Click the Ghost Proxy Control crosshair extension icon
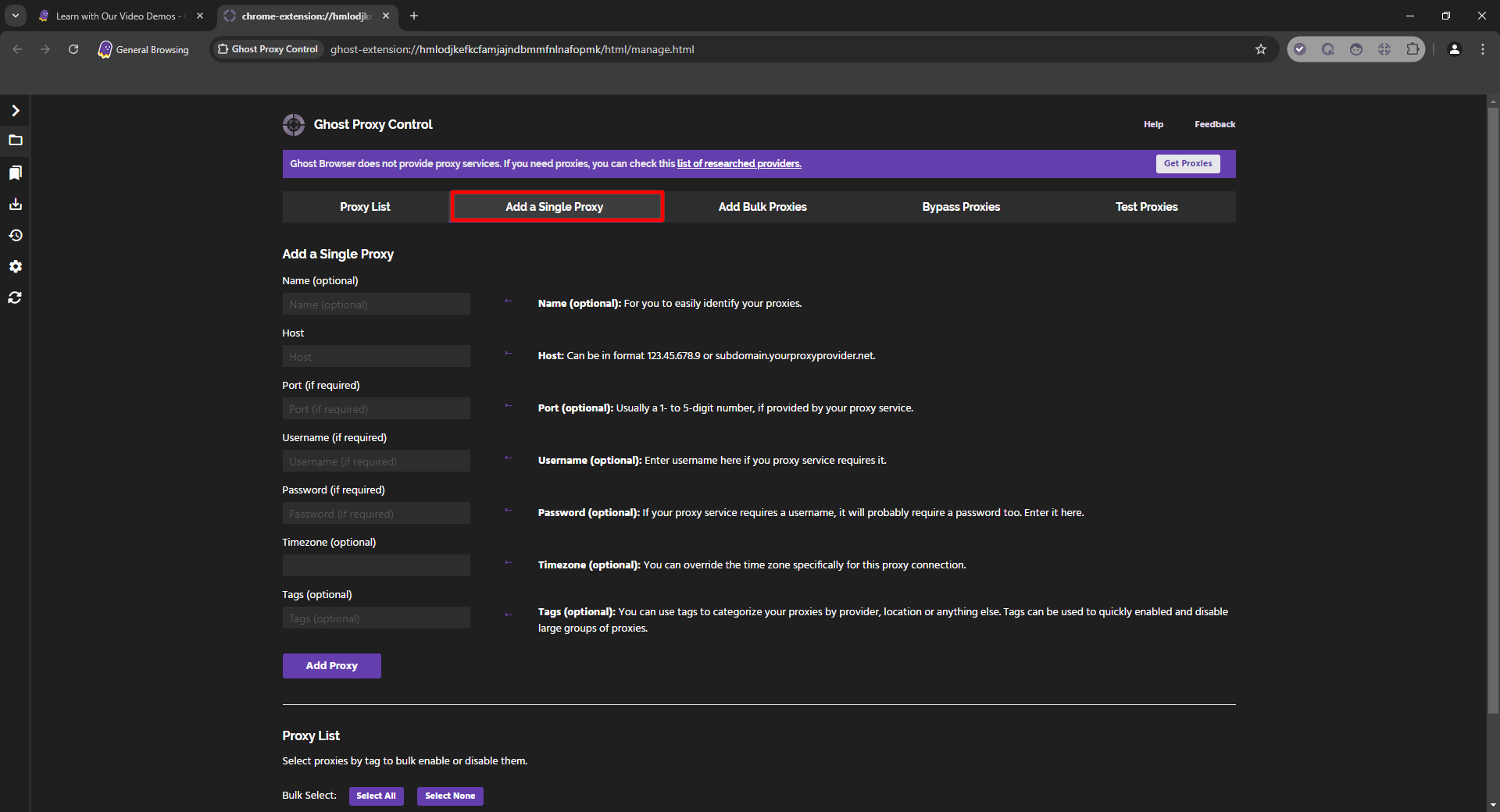This screenshot has height=812, width=1500. pos(1384,49)
